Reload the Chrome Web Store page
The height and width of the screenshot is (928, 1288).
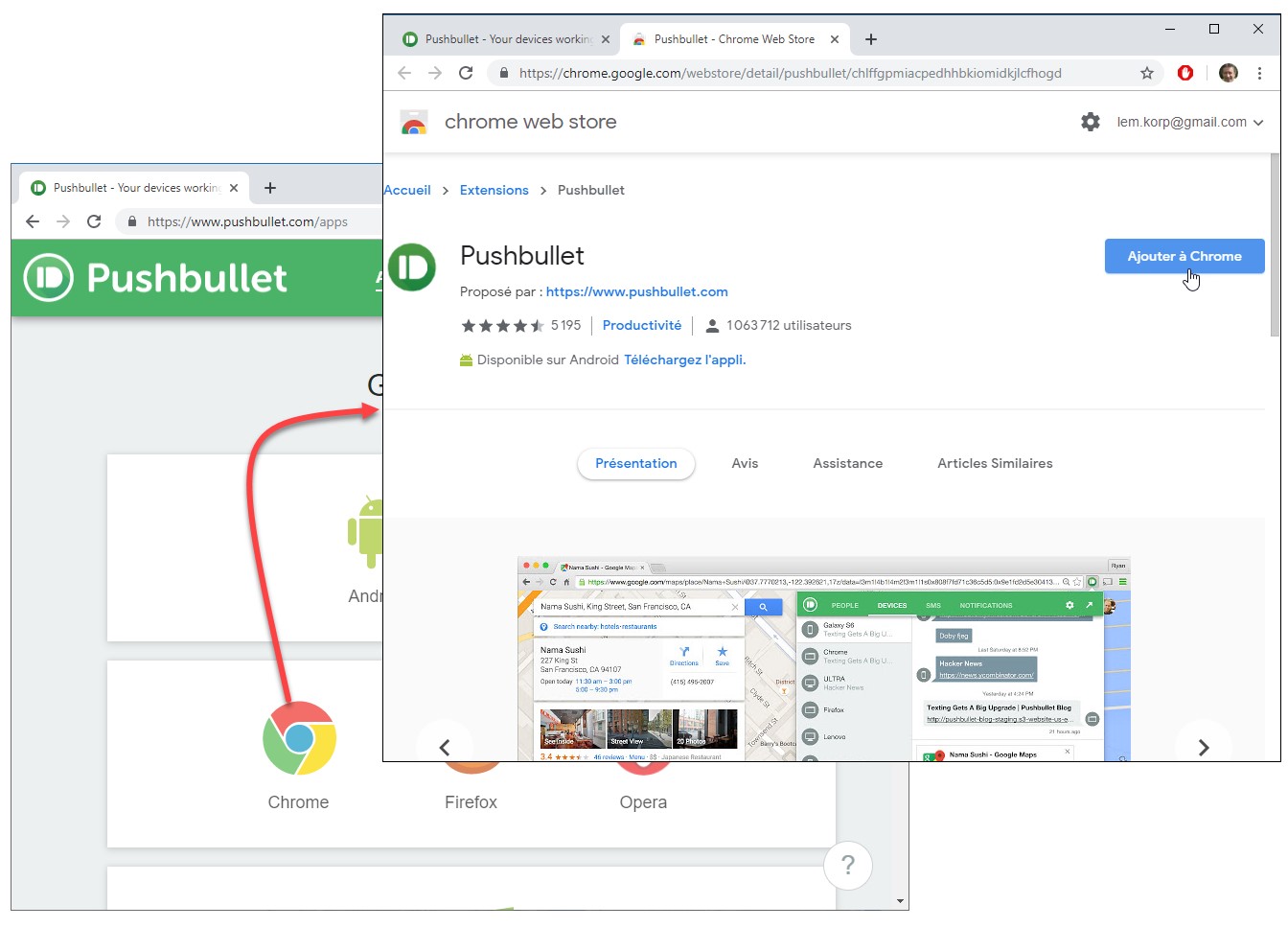coord(466,73)
